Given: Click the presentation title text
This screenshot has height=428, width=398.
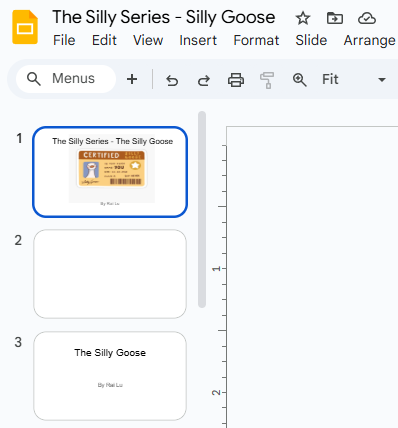Looking at the screenshot, I should [x=164, y=17].
